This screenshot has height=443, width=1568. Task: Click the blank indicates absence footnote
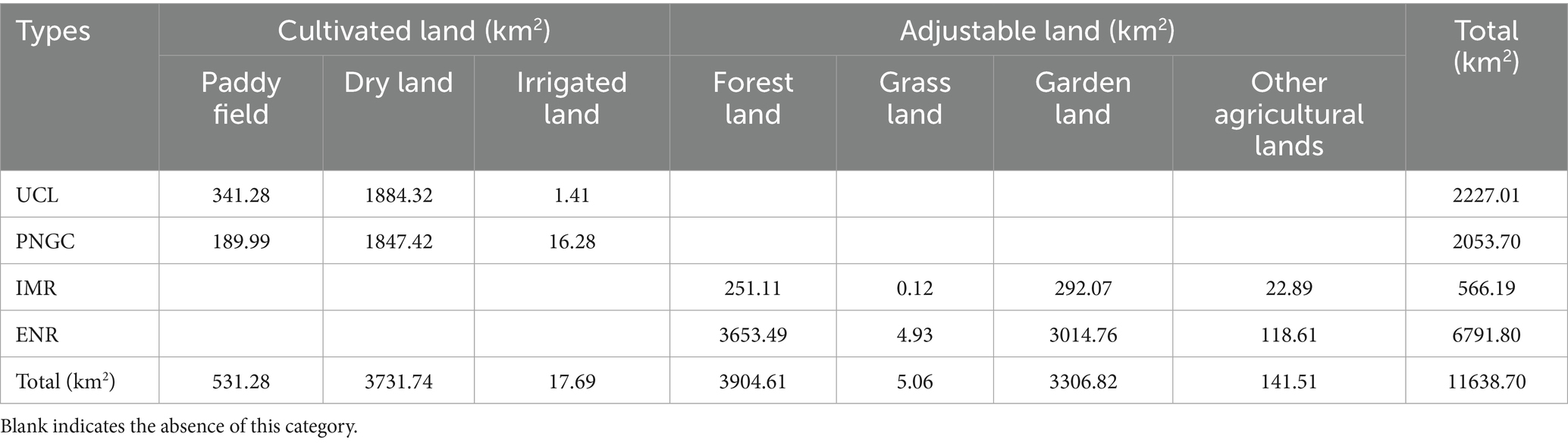pyautogui.click(x=180, y=426)
